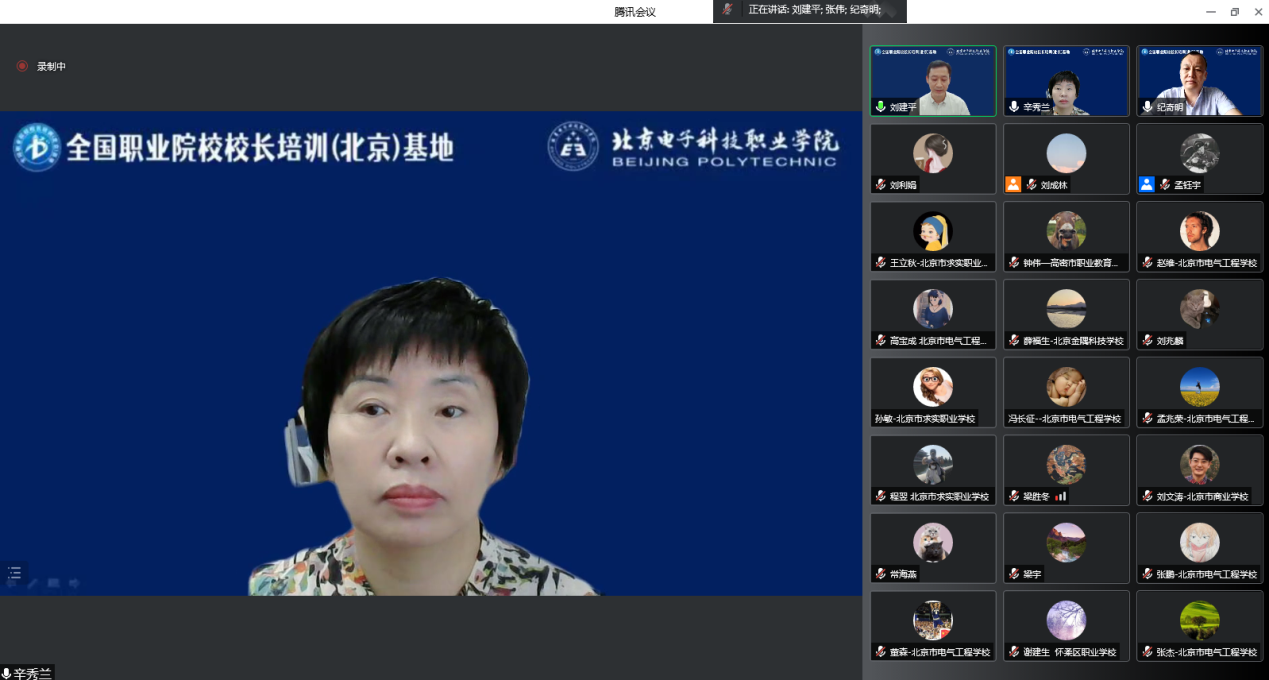Click the muted microphone icon for 刘利娟

click(x=880, y=185)
